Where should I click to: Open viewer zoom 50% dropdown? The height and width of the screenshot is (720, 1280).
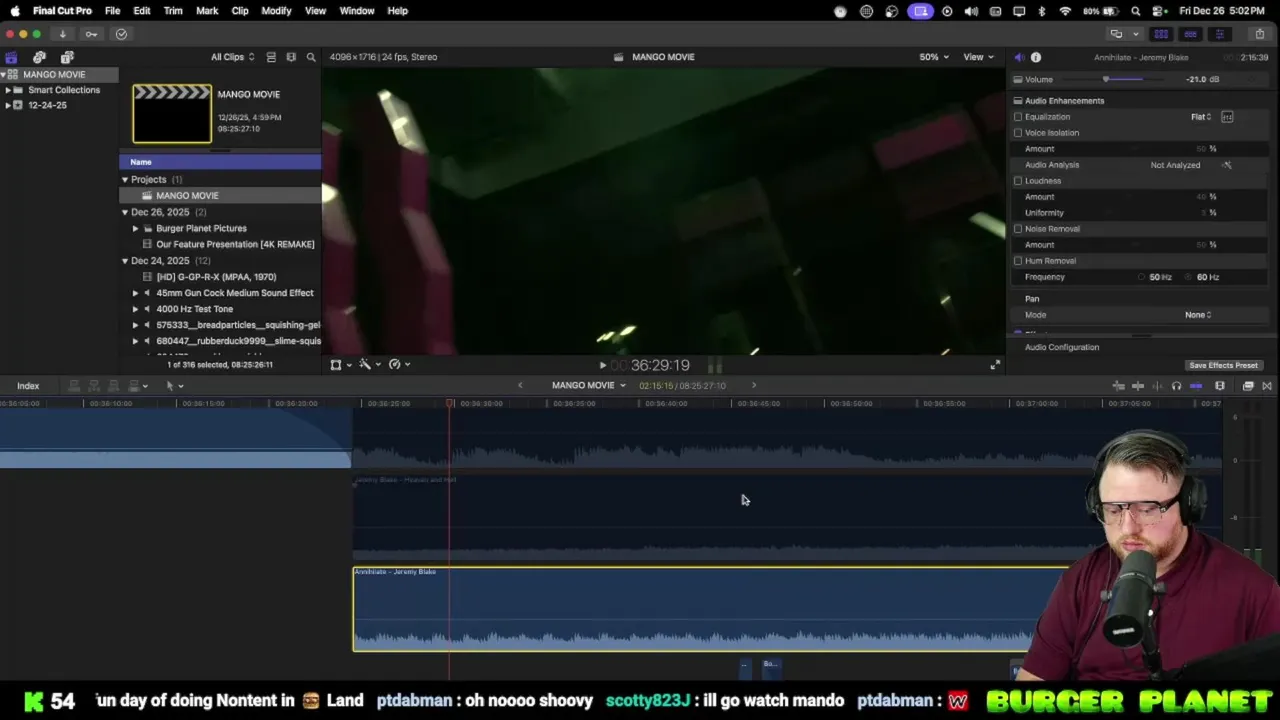click(934, 57)
